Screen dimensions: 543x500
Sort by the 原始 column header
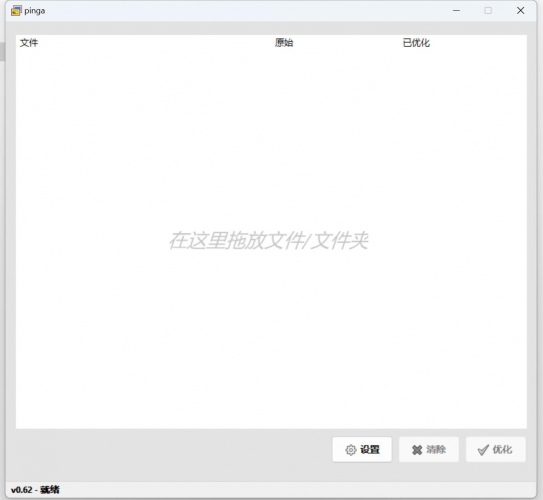(284, 43)
